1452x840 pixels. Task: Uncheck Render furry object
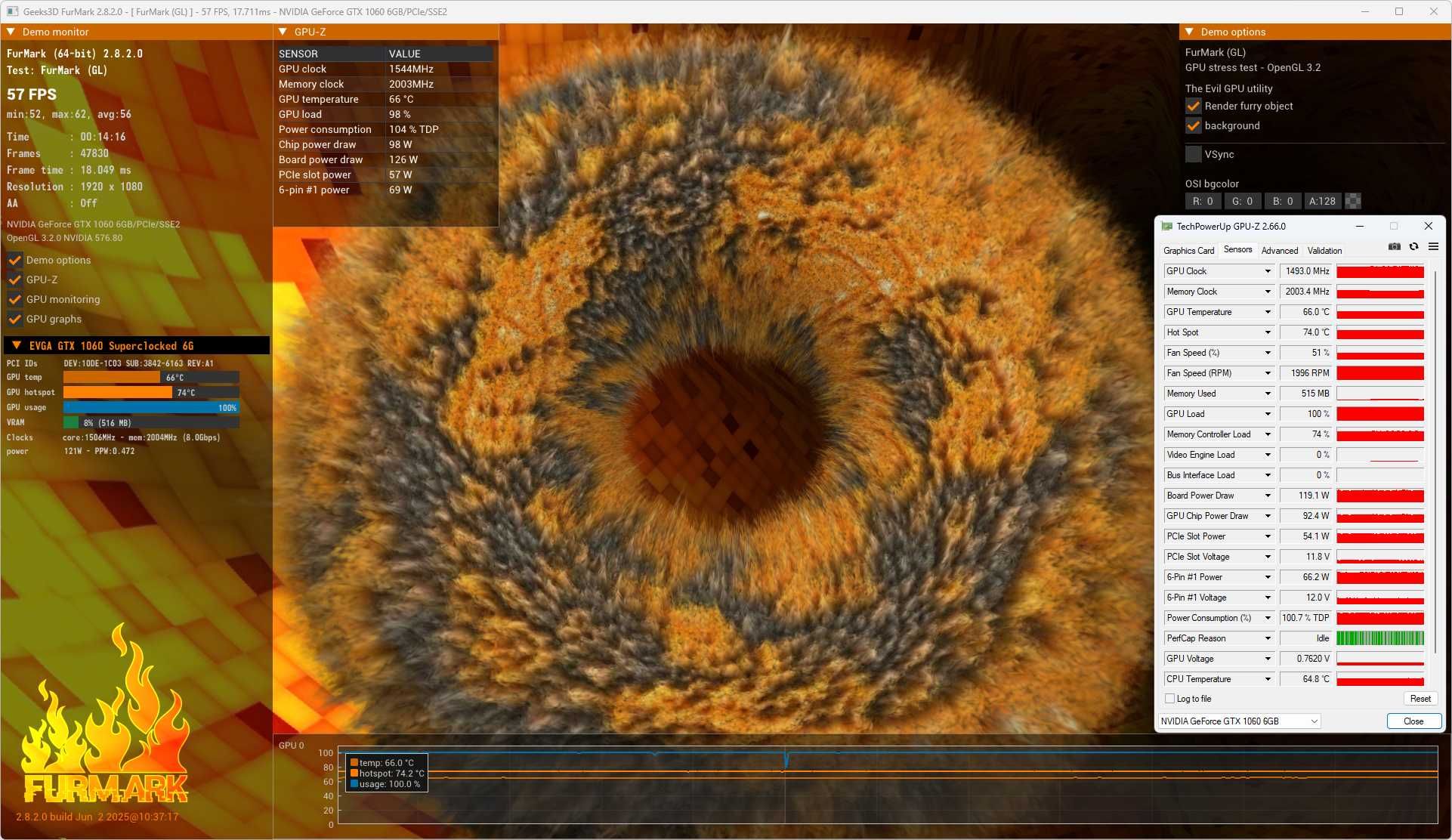[1193, 106]
